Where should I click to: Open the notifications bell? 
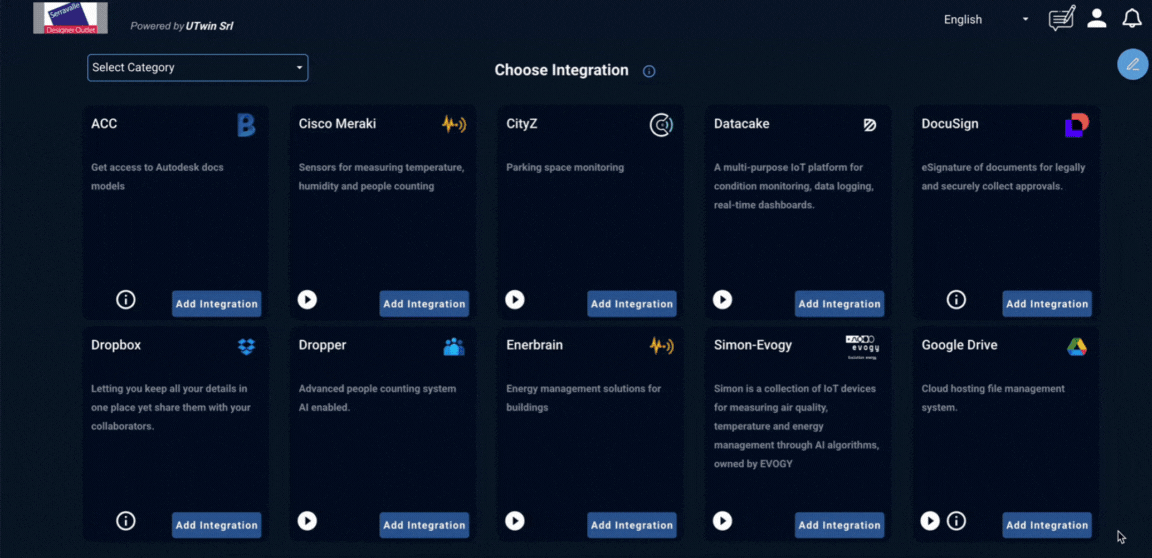click(1132, 19)
